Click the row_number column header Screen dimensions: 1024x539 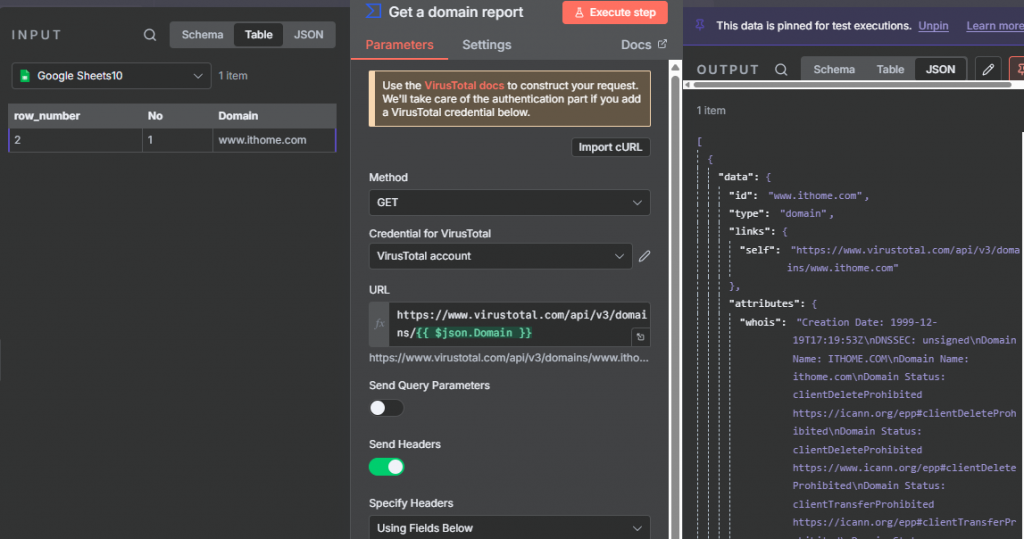75,116
